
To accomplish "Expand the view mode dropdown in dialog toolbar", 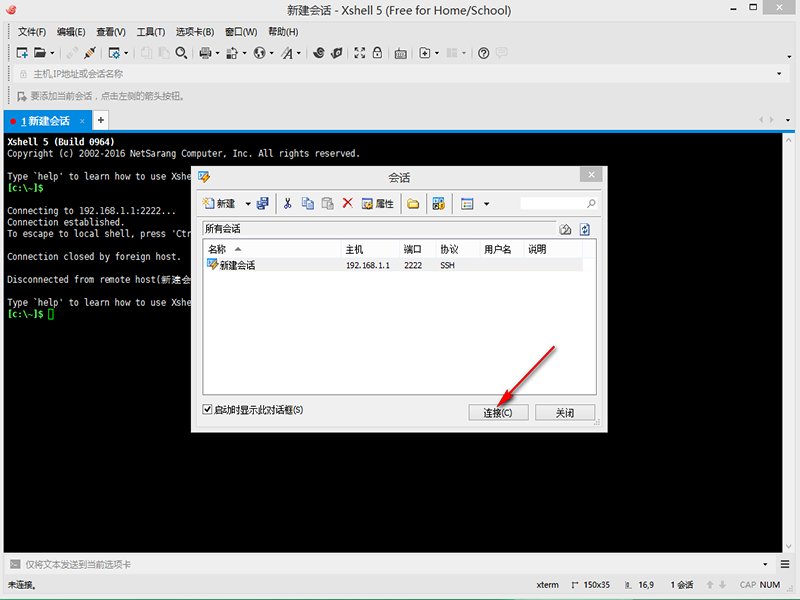I will (486, 204).
